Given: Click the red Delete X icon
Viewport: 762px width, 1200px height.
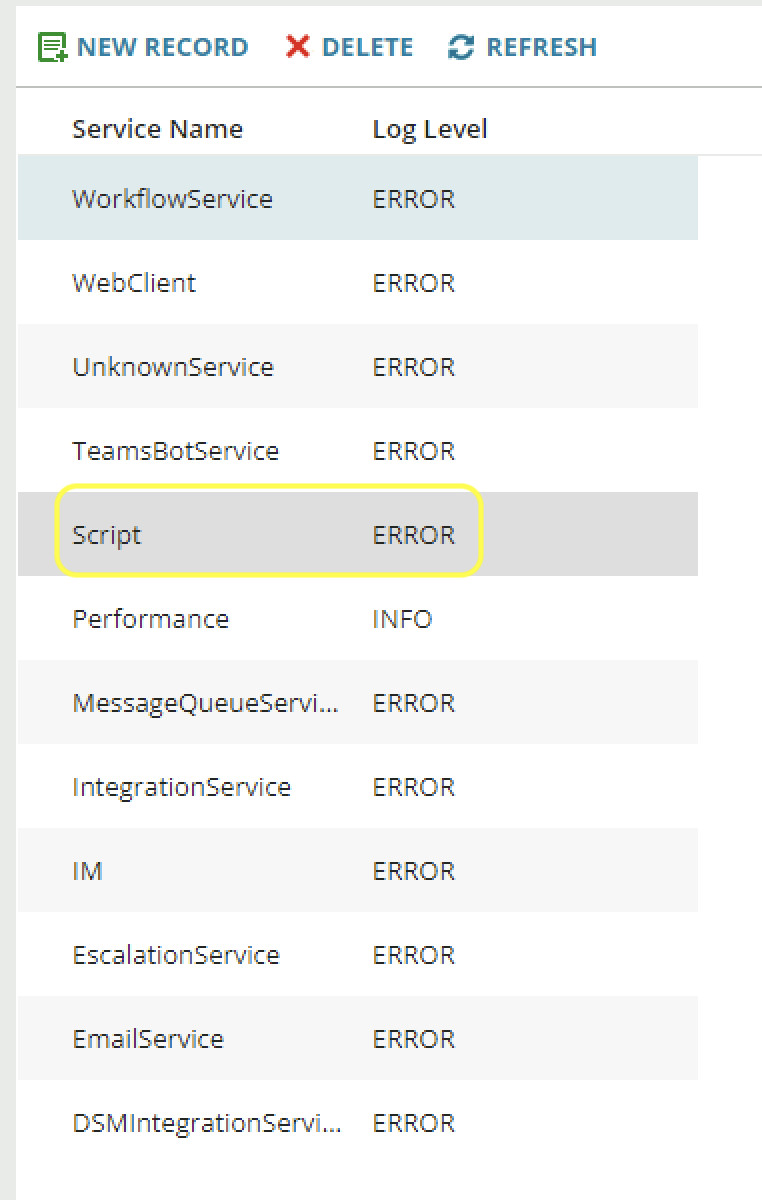Looking at the screenshot, I should tap(297, 47).
